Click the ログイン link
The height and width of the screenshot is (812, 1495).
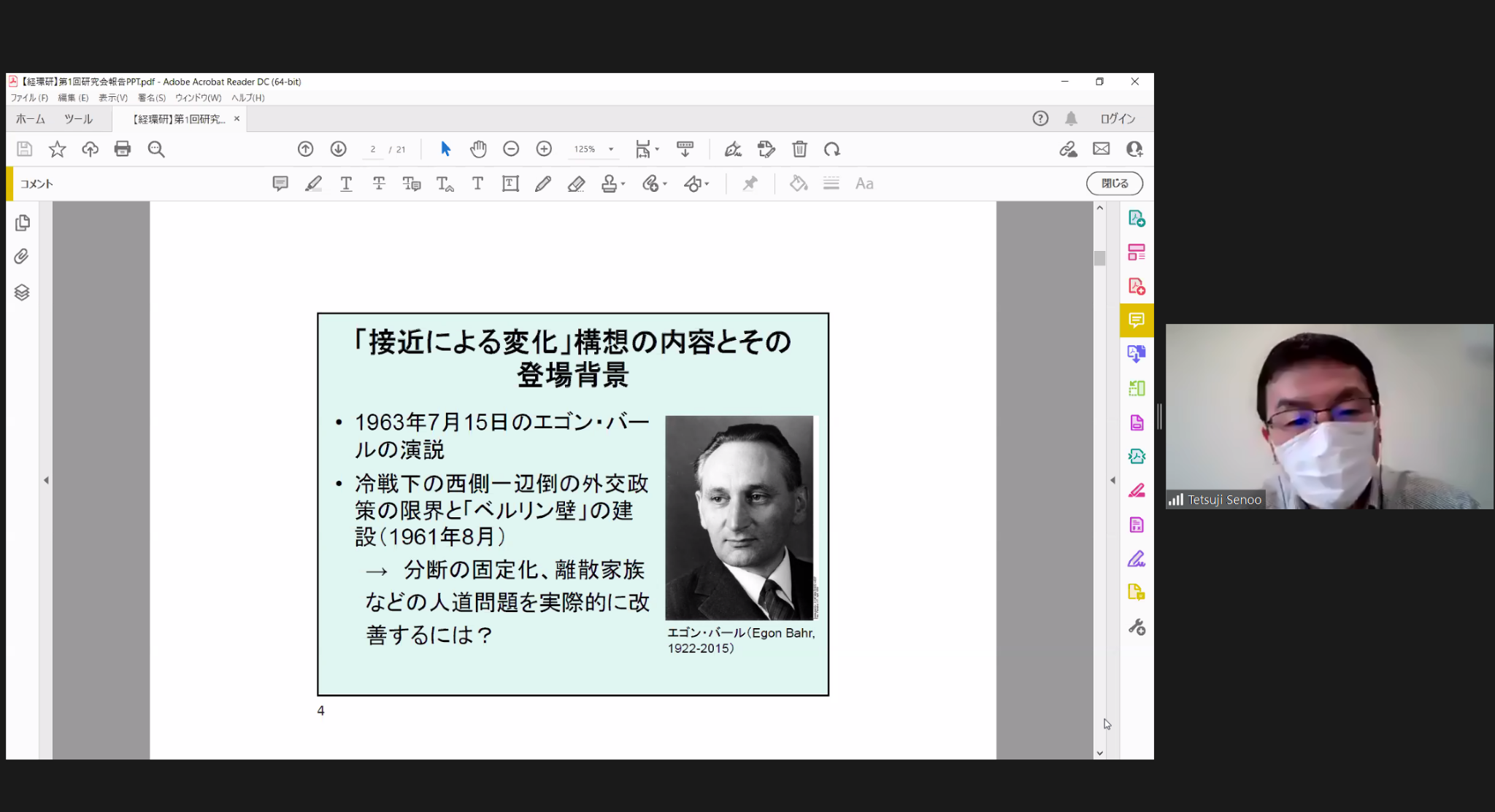tap(1117, 119)
